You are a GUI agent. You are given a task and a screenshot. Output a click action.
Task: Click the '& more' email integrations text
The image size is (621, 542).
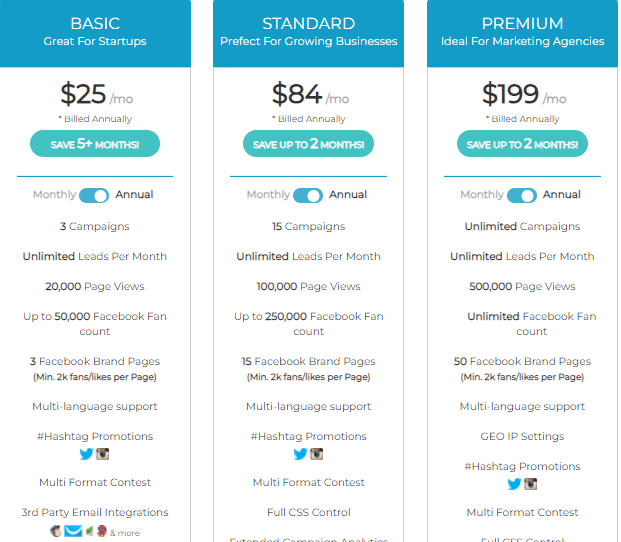coord(125,533)
